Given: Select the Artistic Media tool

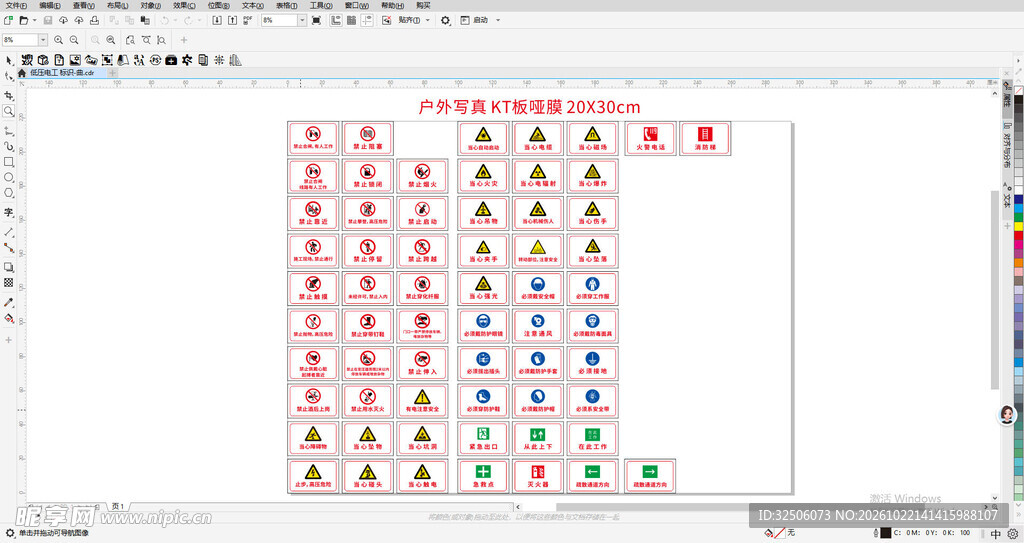Looking at the screenshot, I should (8, 146).
